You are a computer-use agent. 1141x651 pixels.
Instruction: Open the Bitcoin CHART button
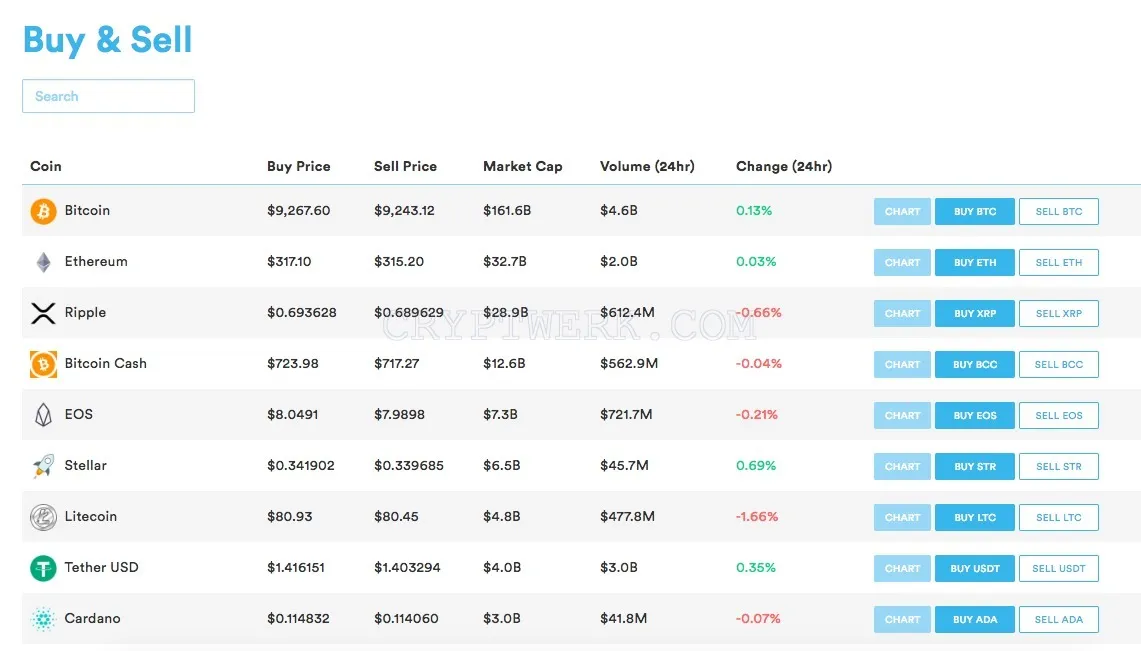coord(902,212)
